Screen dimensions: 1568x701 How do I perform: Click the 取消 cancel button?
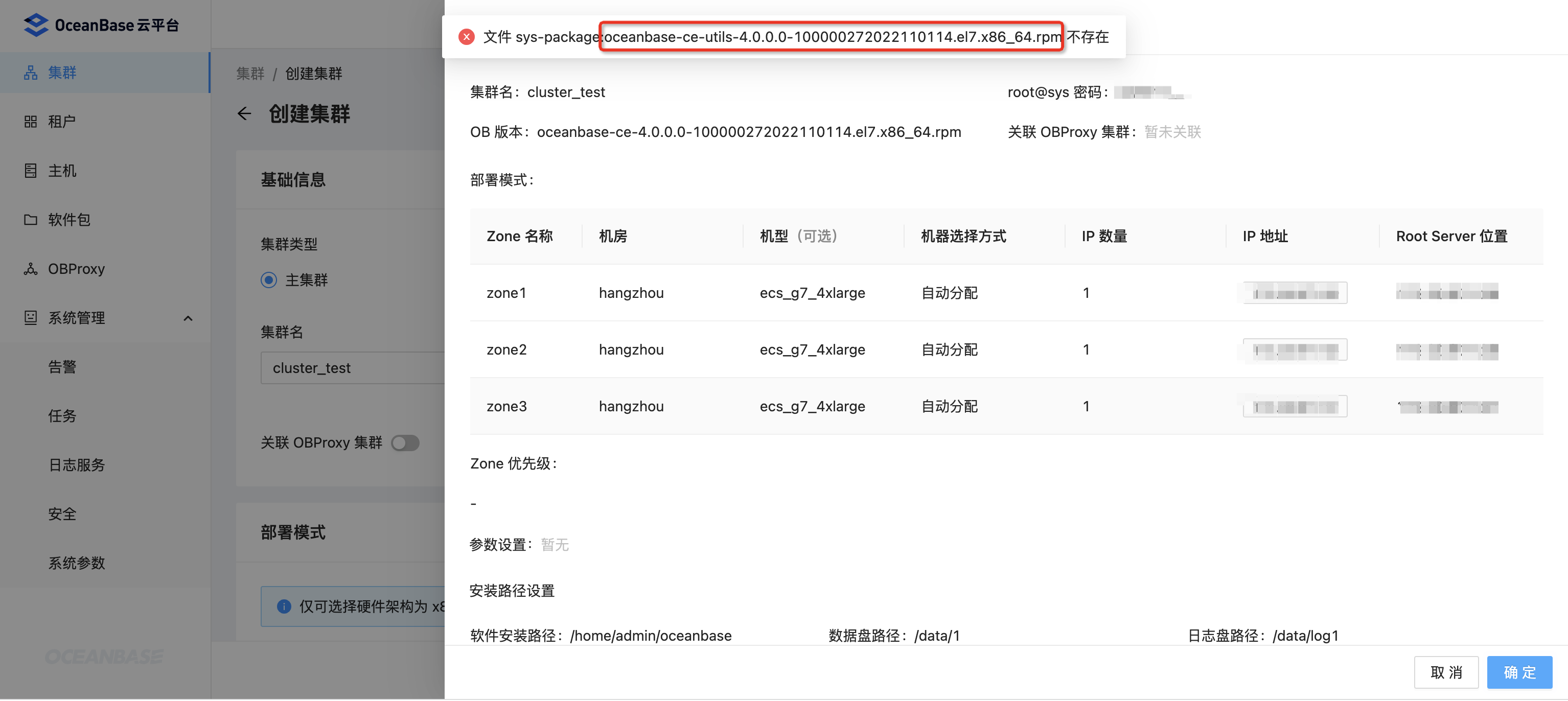[x=1446, y=672]
